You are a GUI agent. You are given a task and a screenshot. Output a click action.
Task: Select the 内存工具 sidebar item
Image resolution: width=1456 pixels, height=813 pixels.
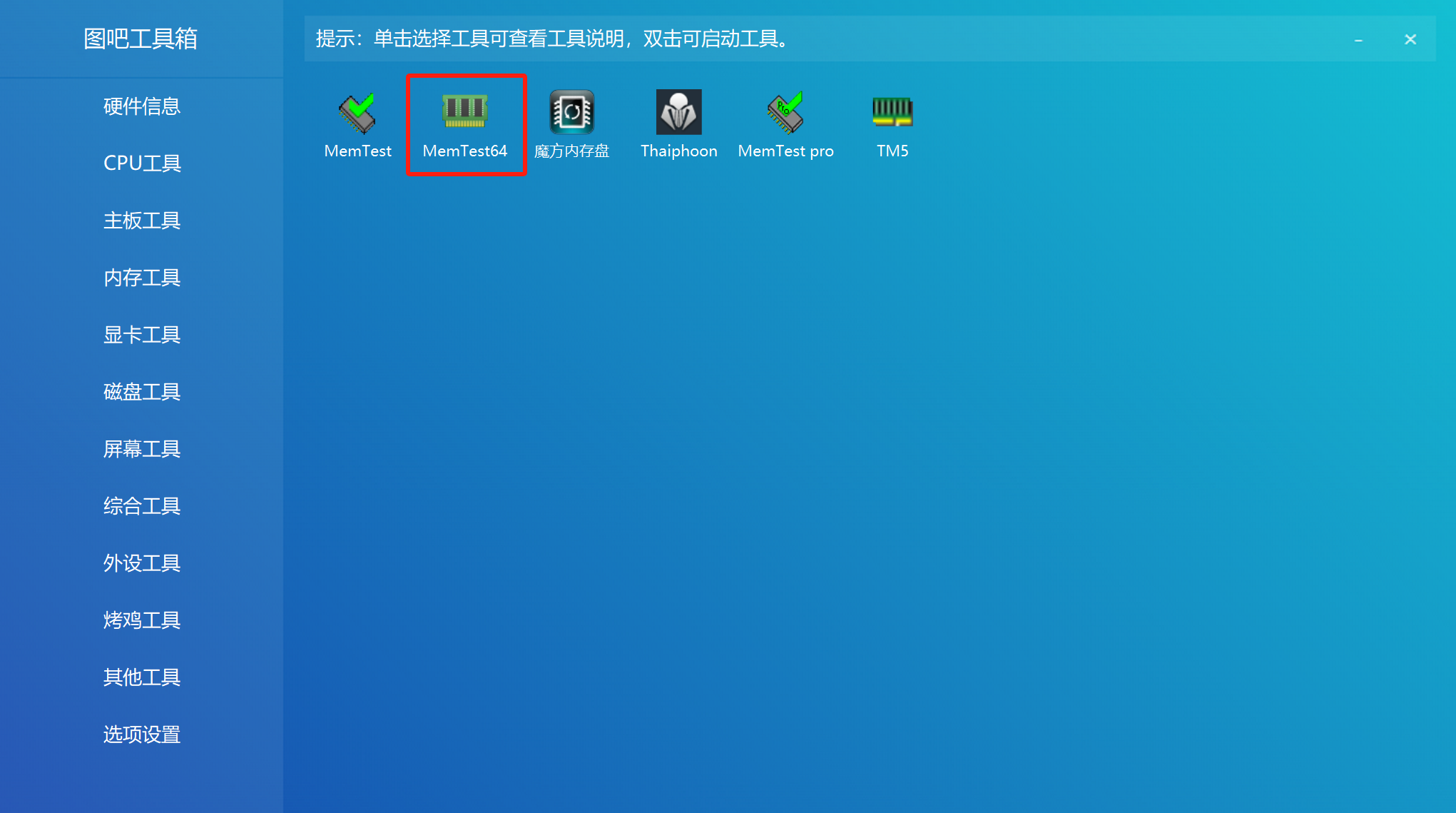141,278
